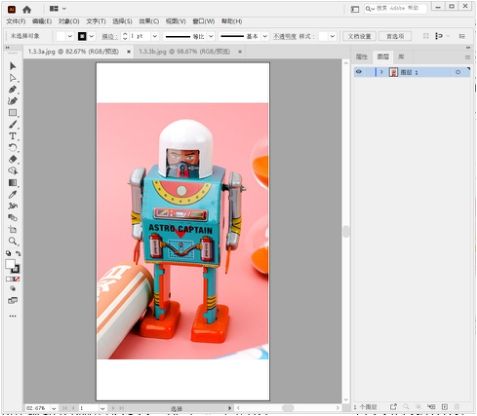Click the black stroke swatch in control bar

click(x=82, y=36)
